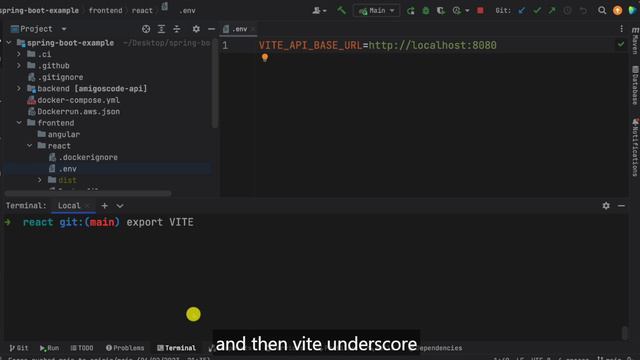Click frontend in breadcrumb path
Viewport: 640px width, 360px height.
point(105,11)
